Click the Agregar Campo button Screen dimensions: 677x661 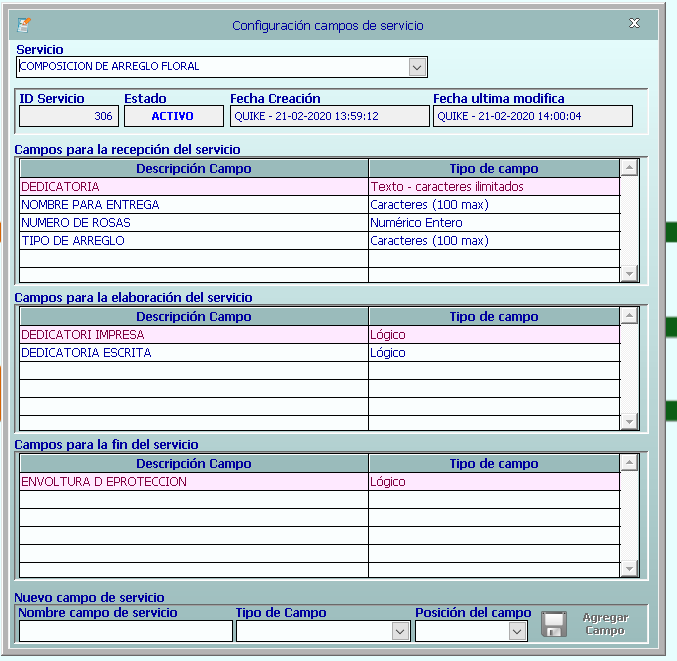click(605, 624)
